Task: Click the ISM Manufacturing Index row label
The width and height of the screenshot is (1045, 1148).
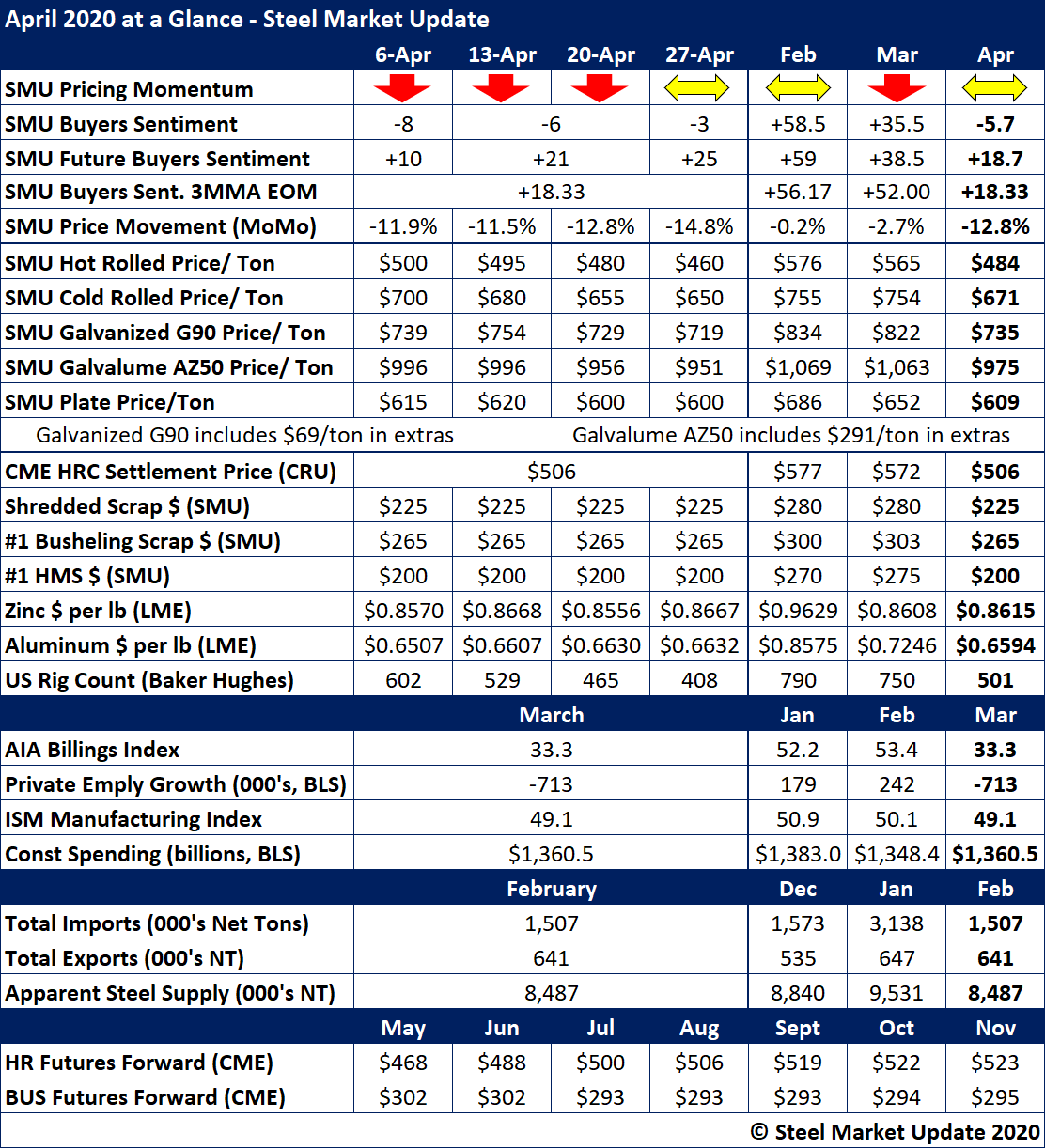Action: point(133,819)
